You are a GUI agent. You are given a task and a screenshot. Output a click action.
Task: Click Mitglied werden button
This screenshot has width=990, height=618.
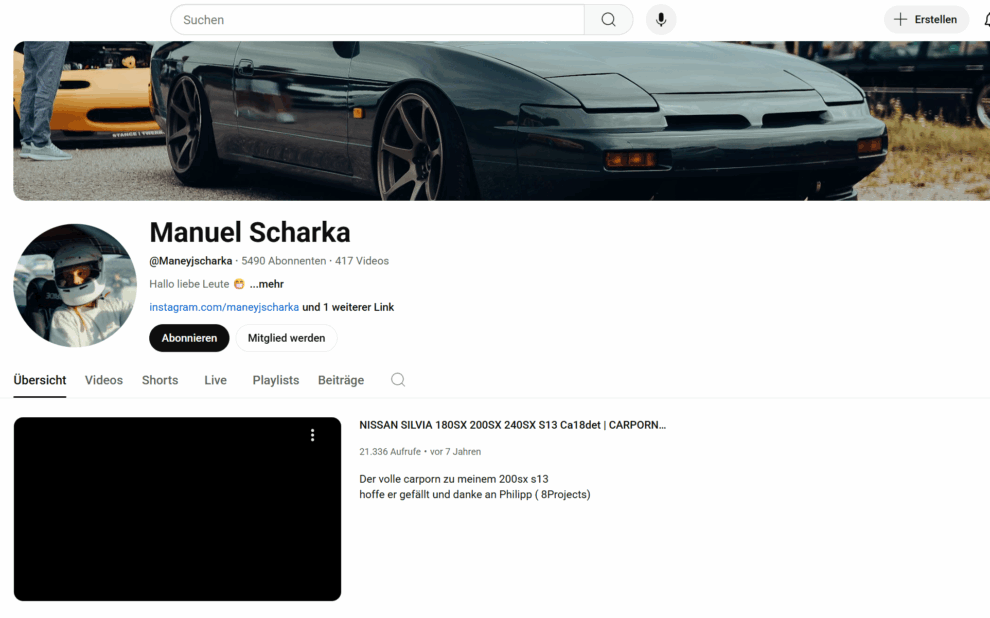click(286, 338)
